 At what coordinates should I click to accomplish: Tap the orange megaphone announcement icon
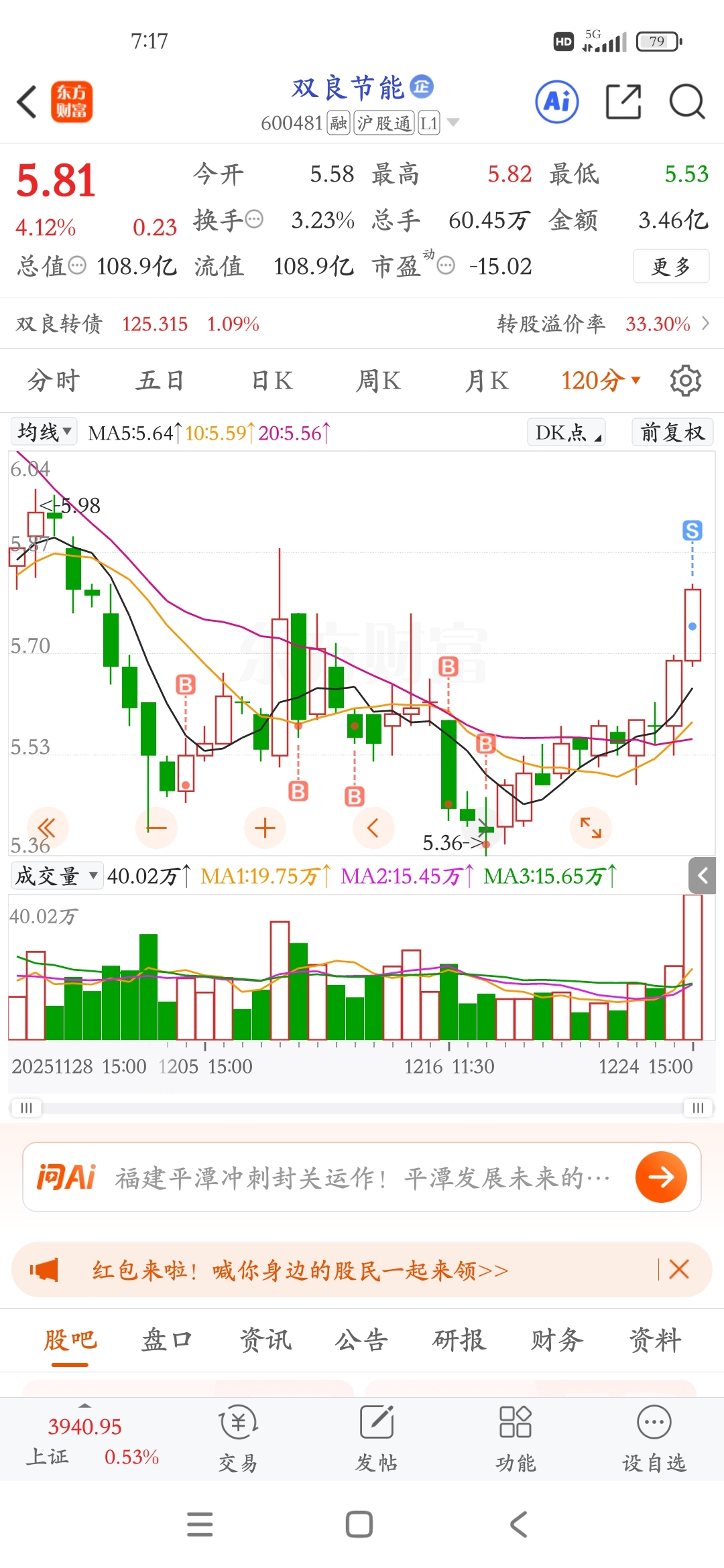pyautogui.click(x=44, y=1269)
